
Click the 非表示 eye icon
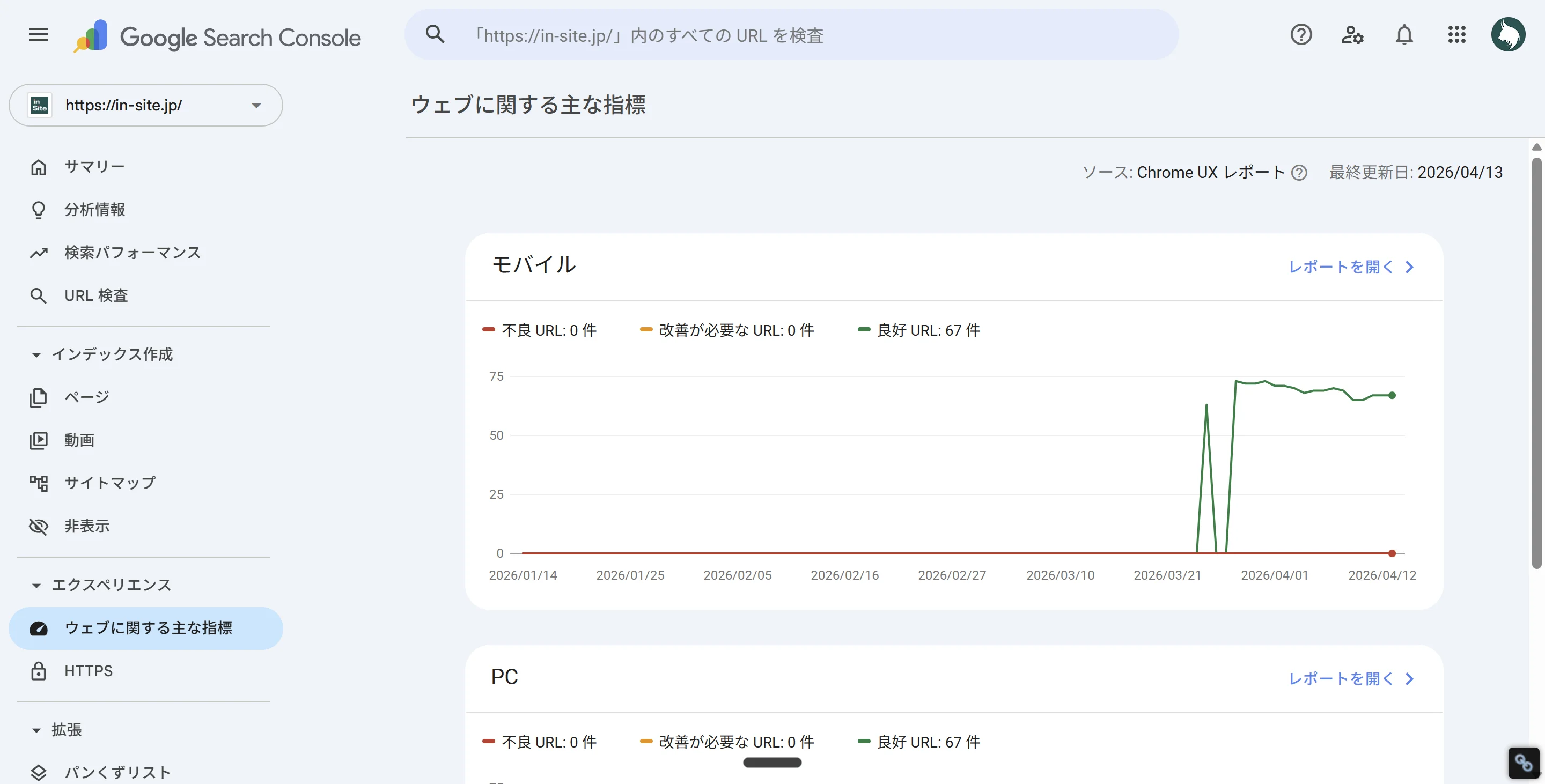39,526
